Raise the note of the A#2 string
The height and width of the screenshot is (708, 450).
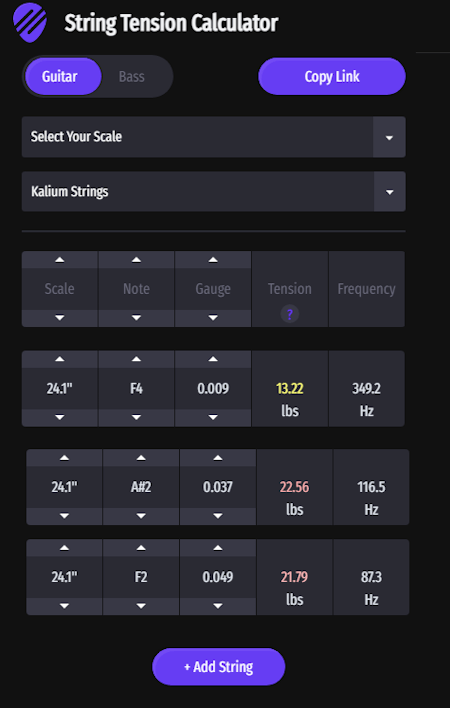point(141,458)
